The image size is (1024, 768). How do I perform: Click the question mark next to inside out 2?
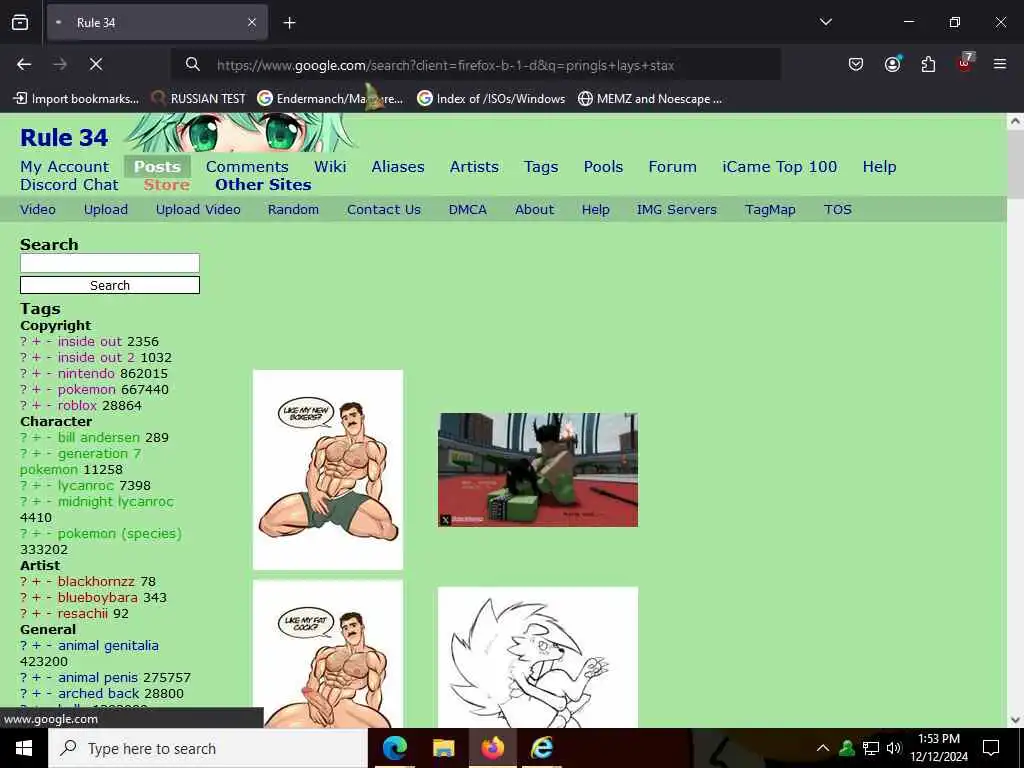[x=24, y=358]
